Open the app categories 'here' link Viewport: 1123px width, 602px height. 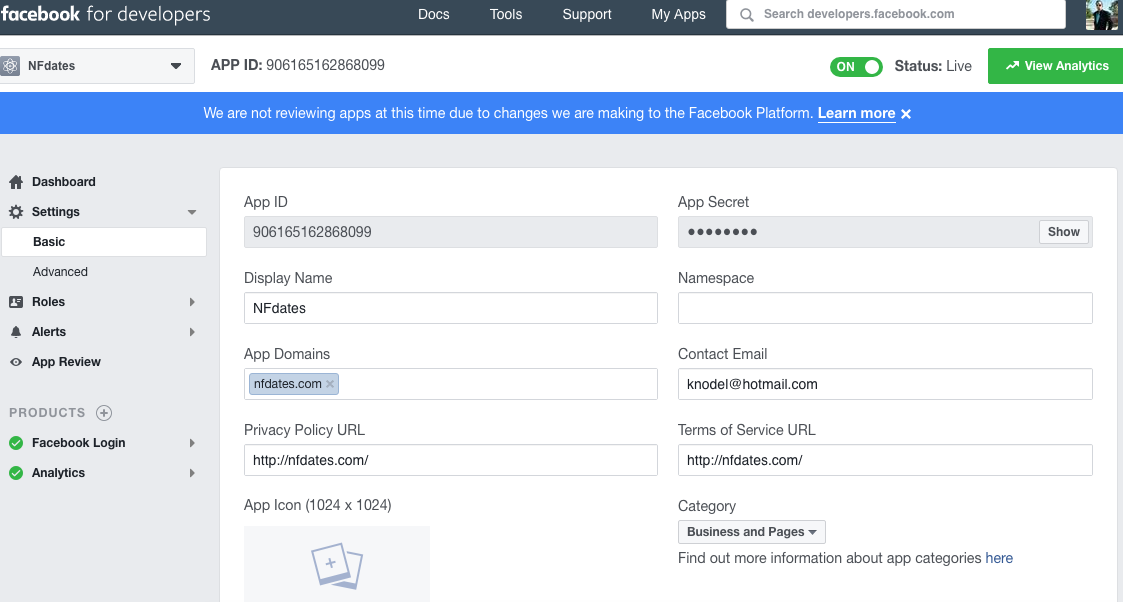point(998,558)
